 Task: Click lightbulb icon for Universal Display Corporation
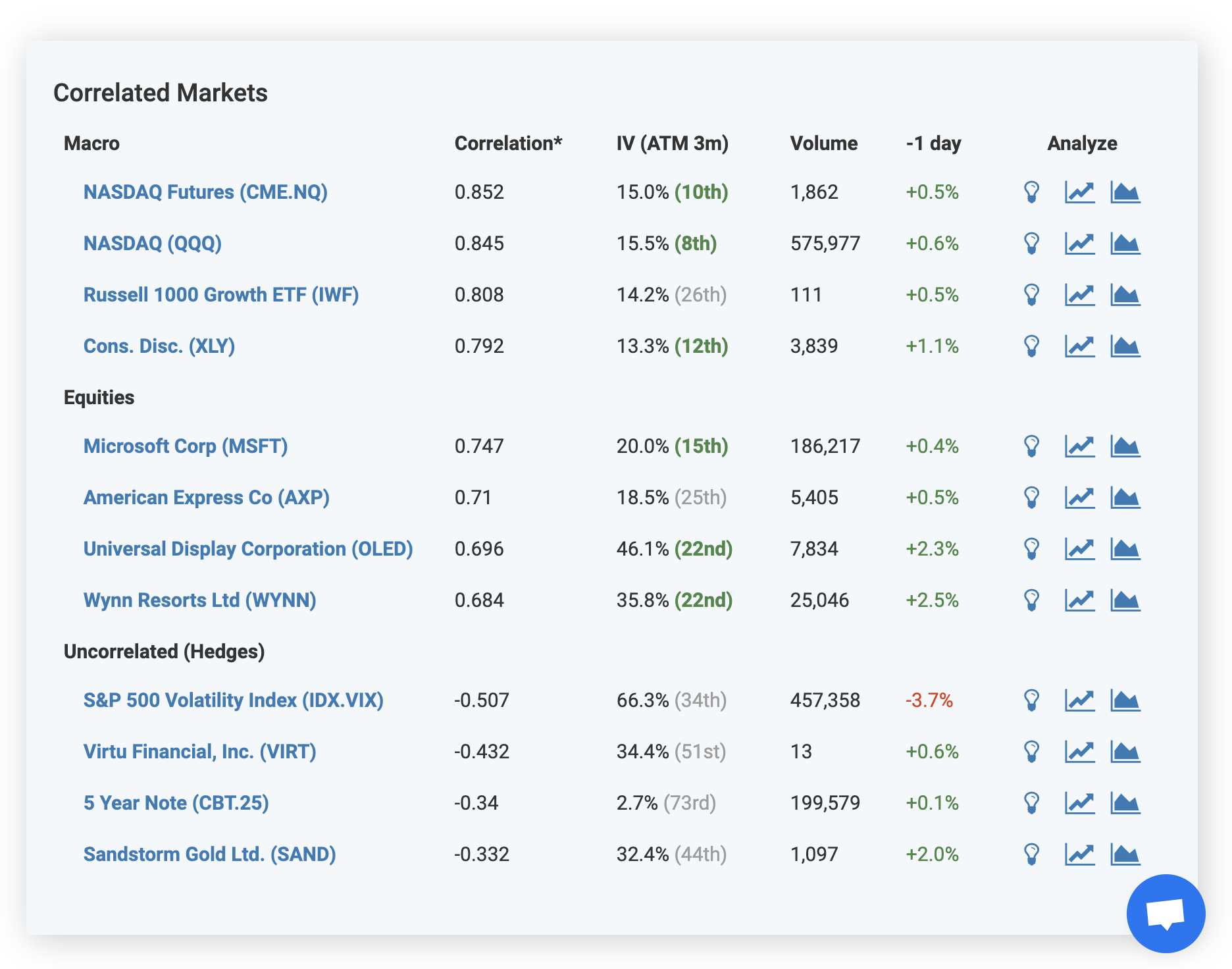click(1032, 549)
